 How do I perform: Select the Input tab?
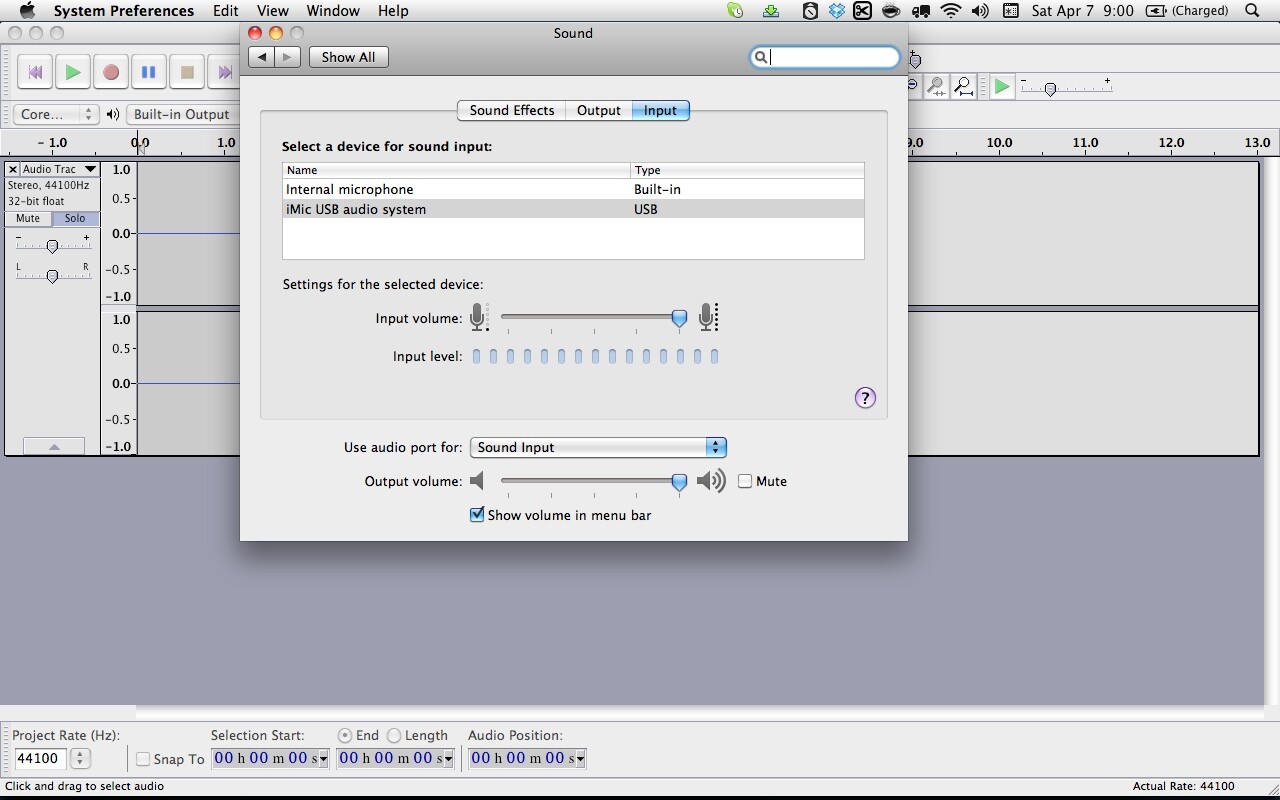click(x=660, y=110)
